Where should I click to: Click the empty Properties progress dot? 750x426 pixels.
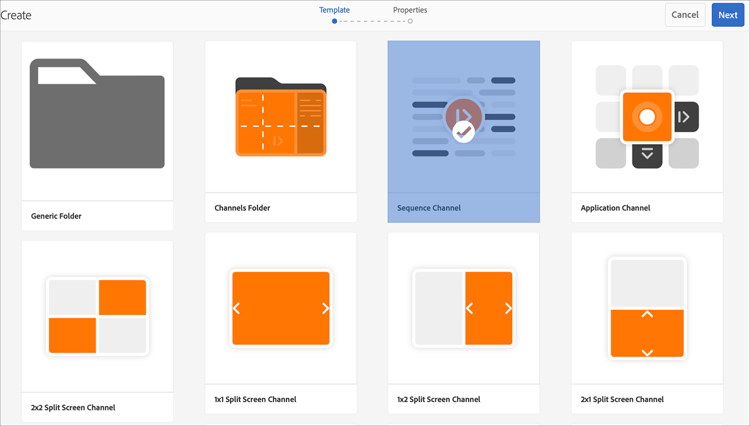(410, 21)
